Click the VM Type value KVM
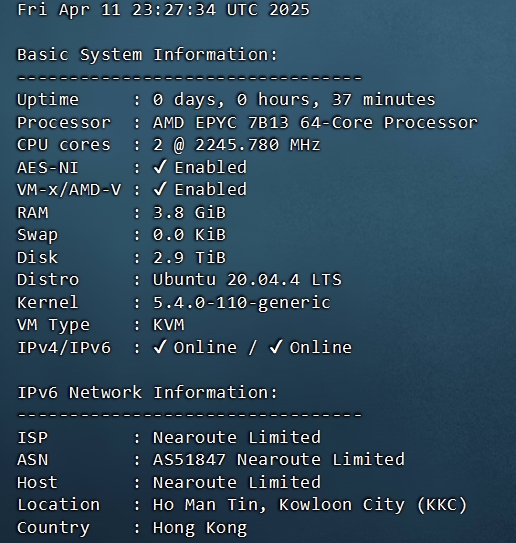Screen dimensions: 516x543 click(169, 325)
